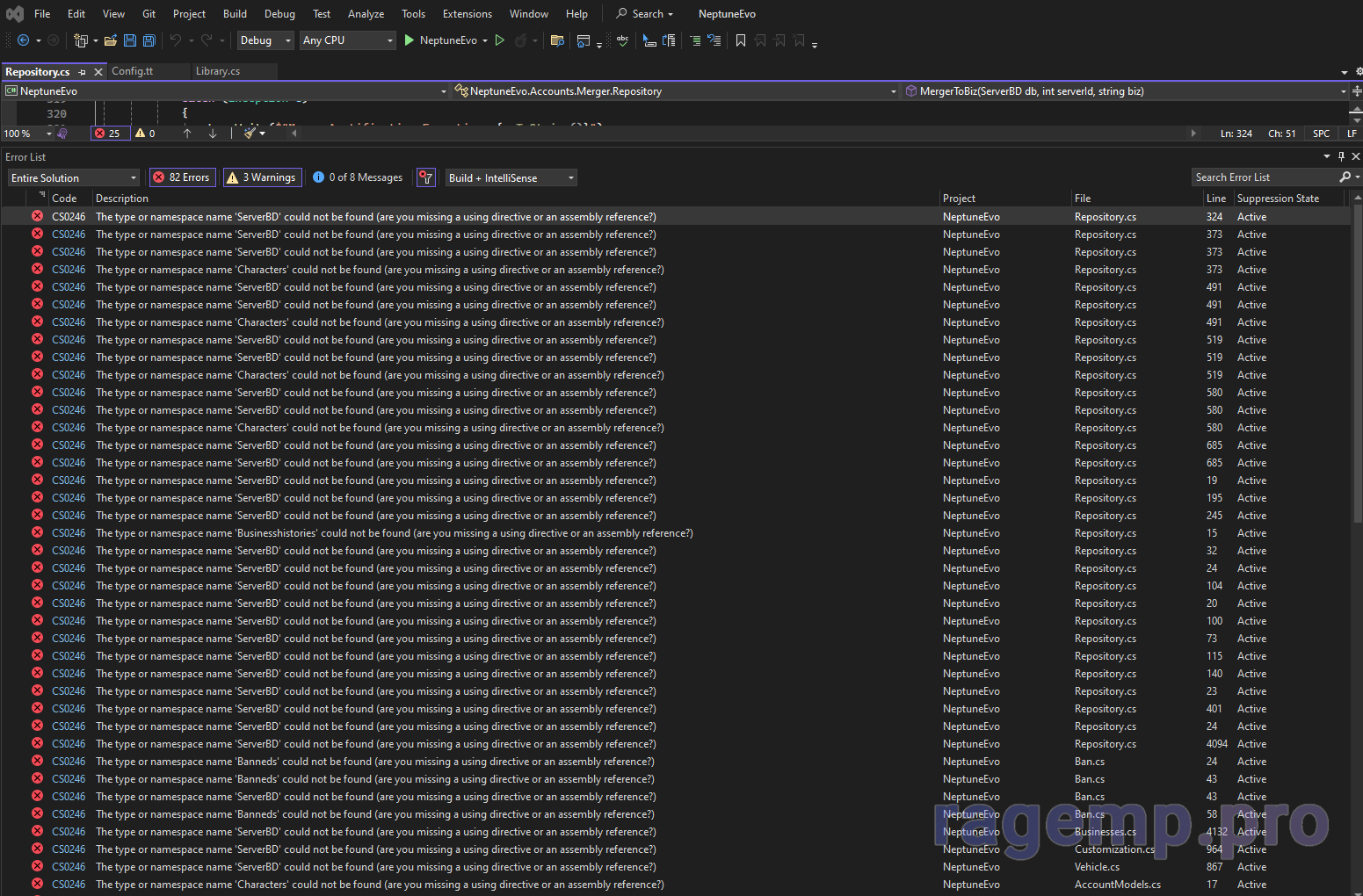
Task: Close the Repository.cs tab
Action: (98, 72)
